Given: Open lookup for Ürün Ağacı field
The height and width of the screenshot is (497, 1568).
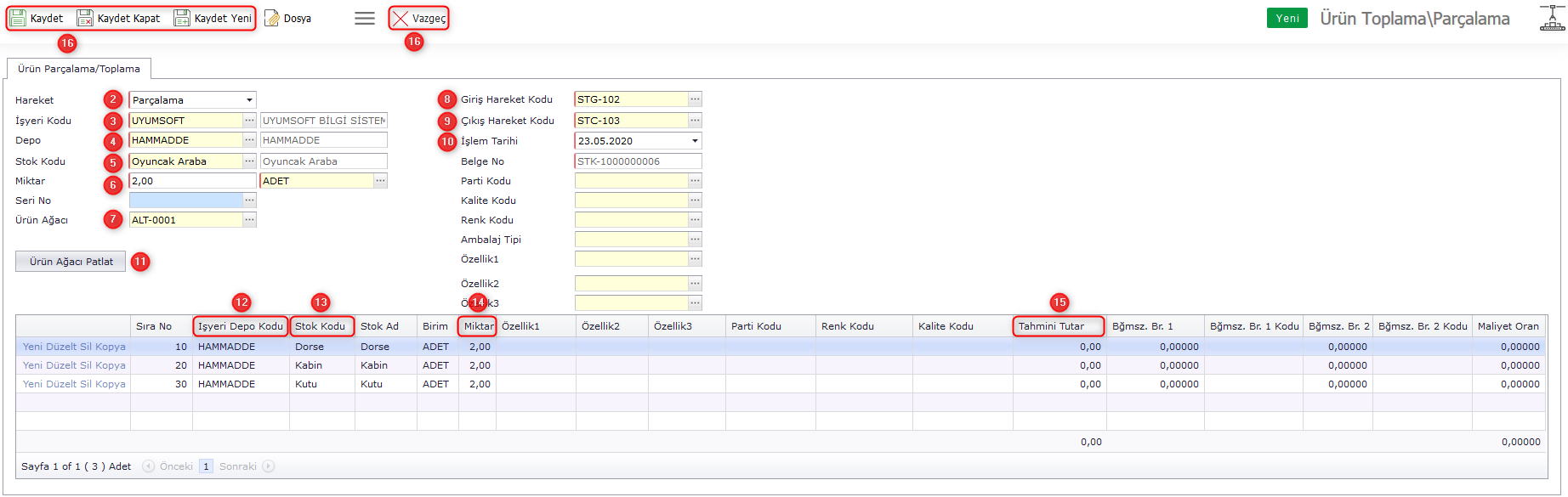Looking at the screenshot, I should click(x=249, y=220).
